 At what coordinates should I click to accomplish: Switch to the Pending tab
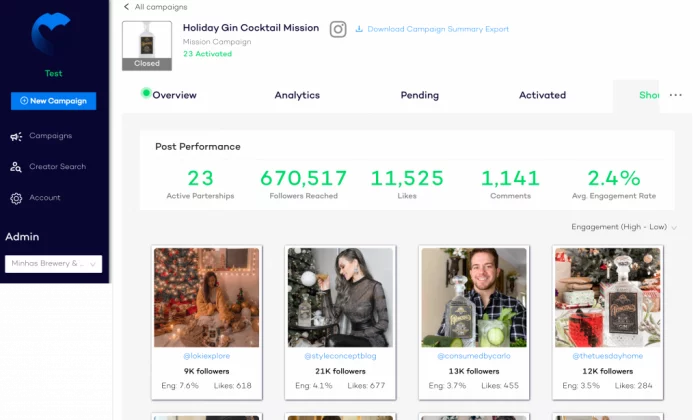[x=420, y=95]
